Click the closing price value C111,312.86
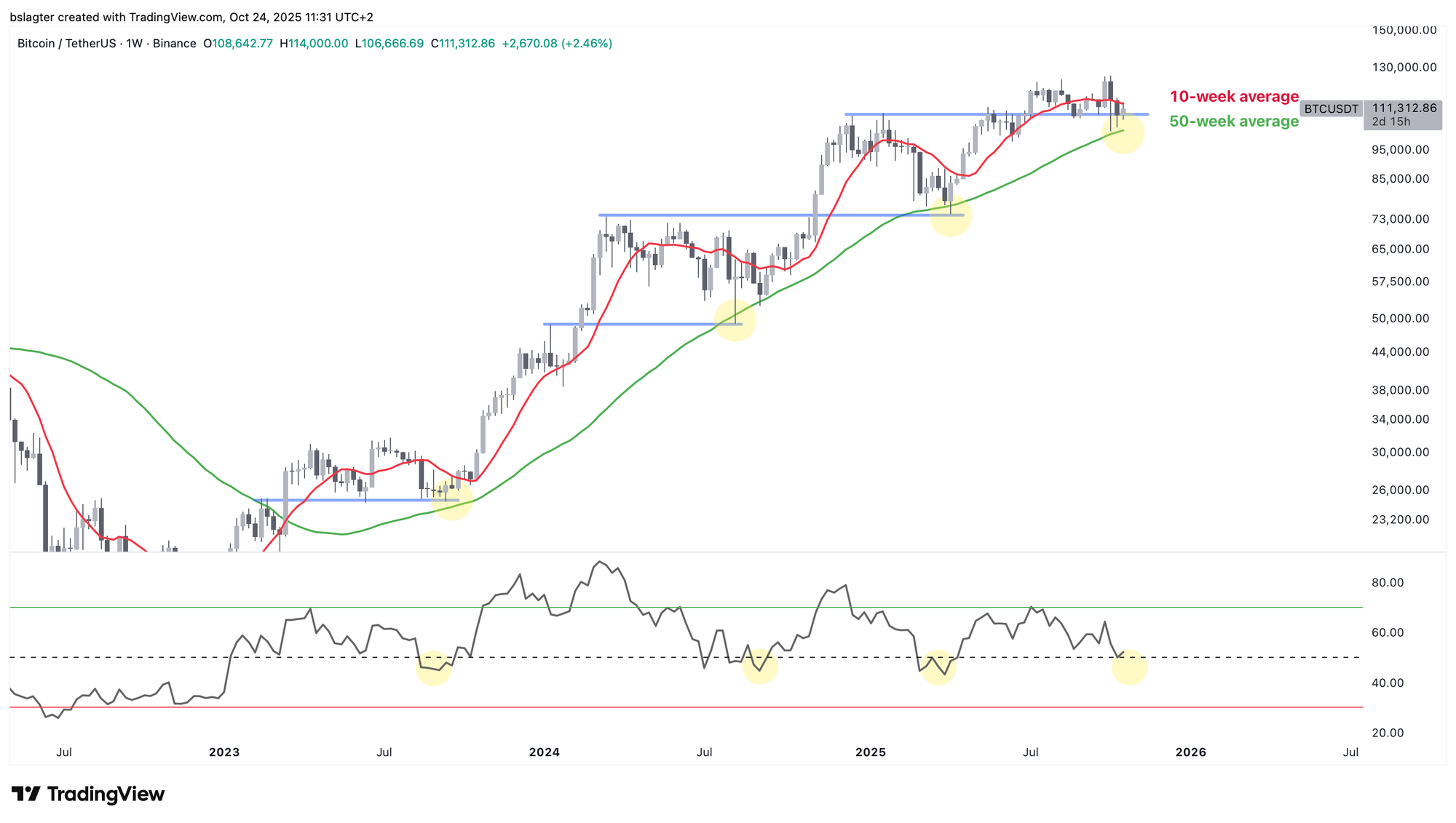Viewport: 1456px width, 823px height. point(463,44)
